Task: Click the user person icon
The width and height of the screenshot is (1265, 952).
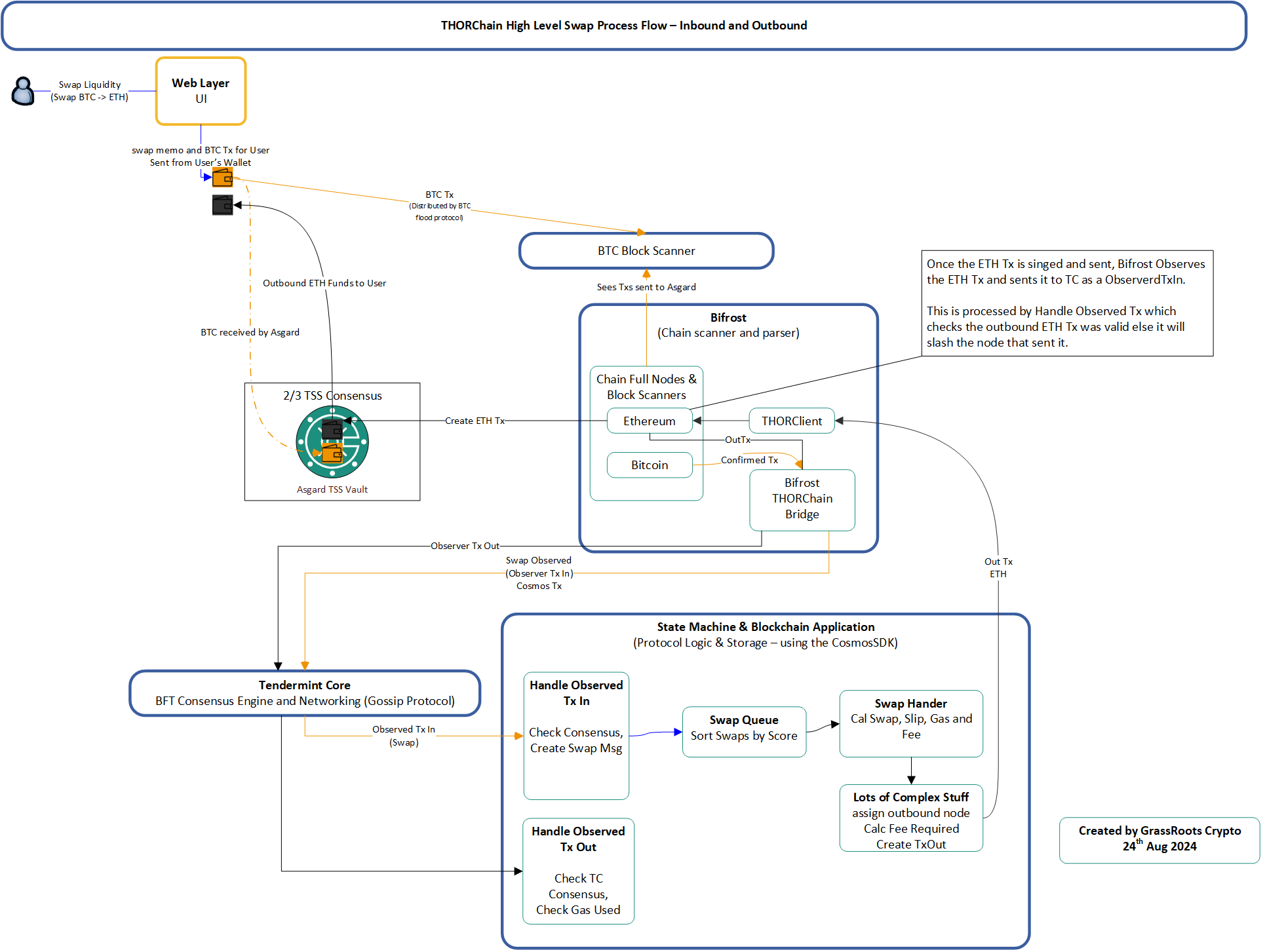Action: [23, 91]
